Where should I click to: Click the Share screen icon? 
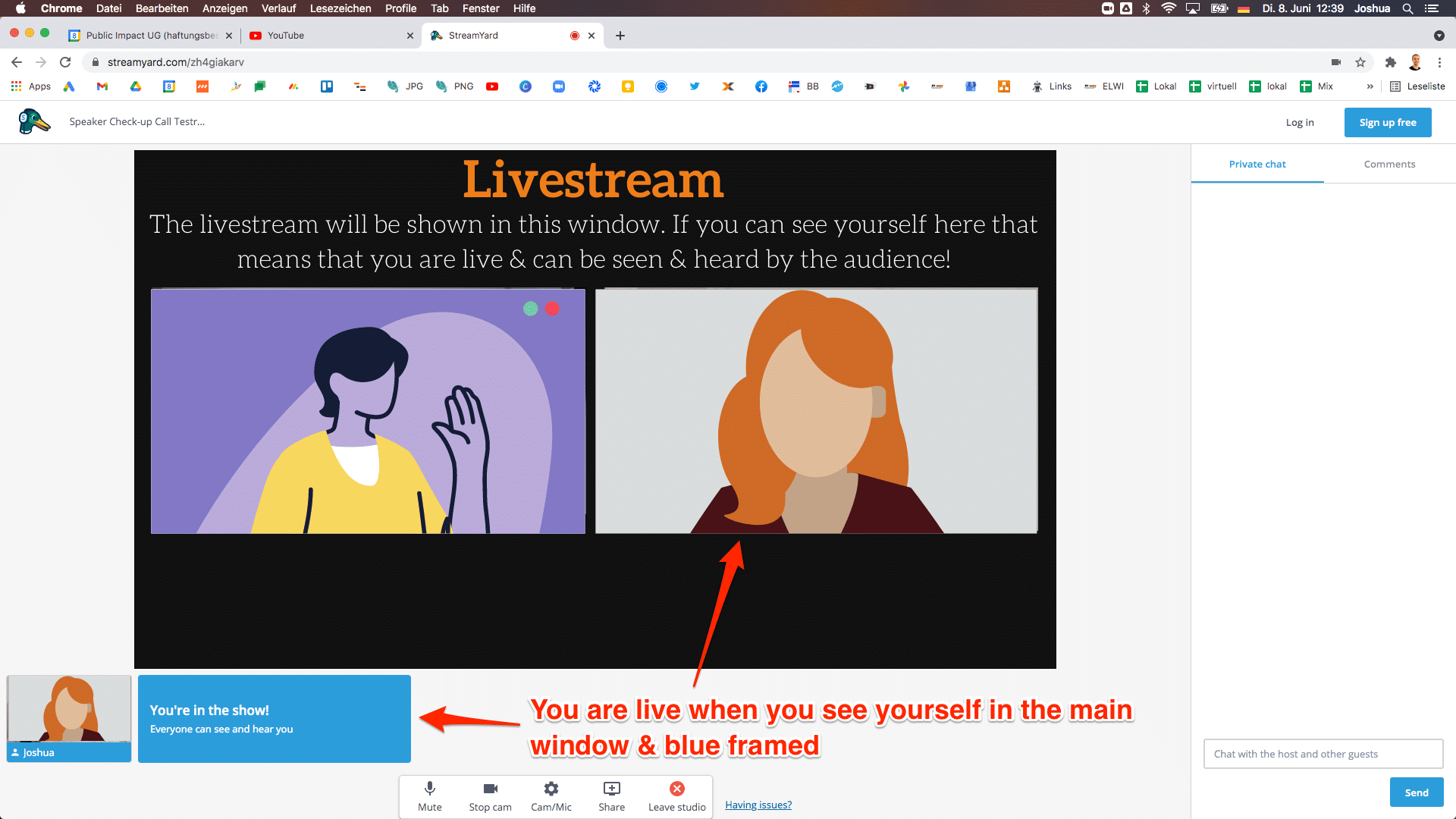611,789
